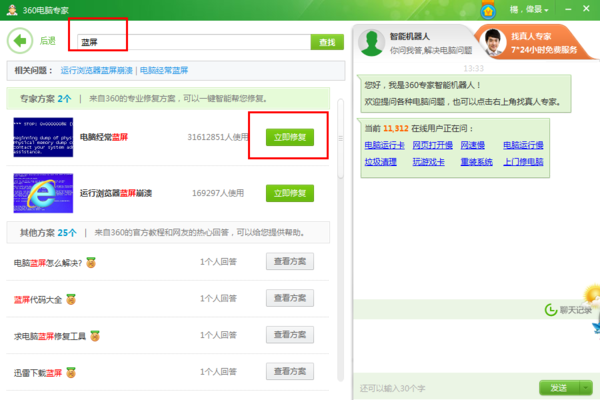Click medal icon beside 迅雷下载蓝屏

[x=71, y=372]
